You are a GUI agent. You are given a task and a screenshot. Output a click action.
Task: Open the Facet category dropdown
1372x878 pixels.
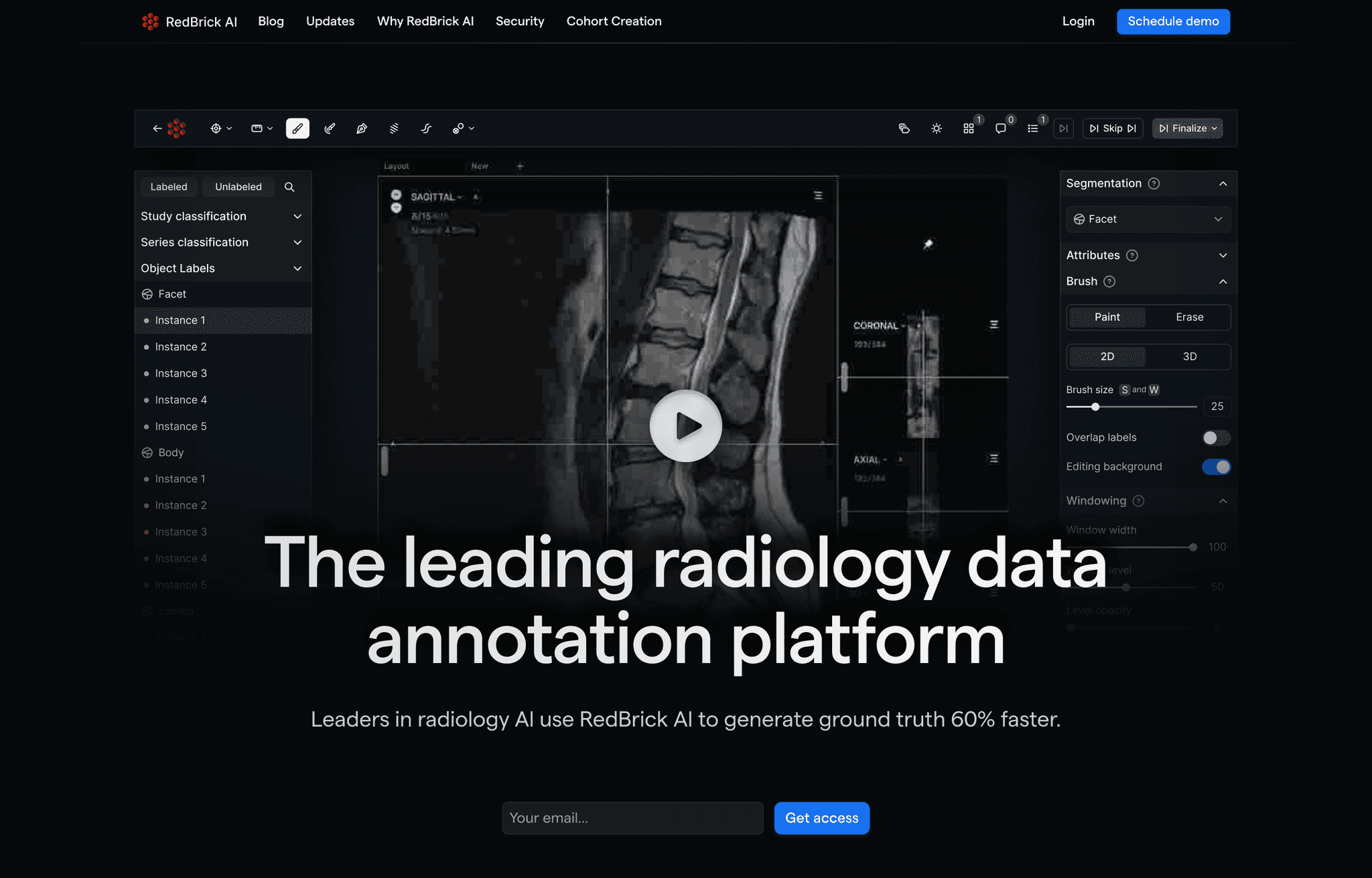point(1148,220)
